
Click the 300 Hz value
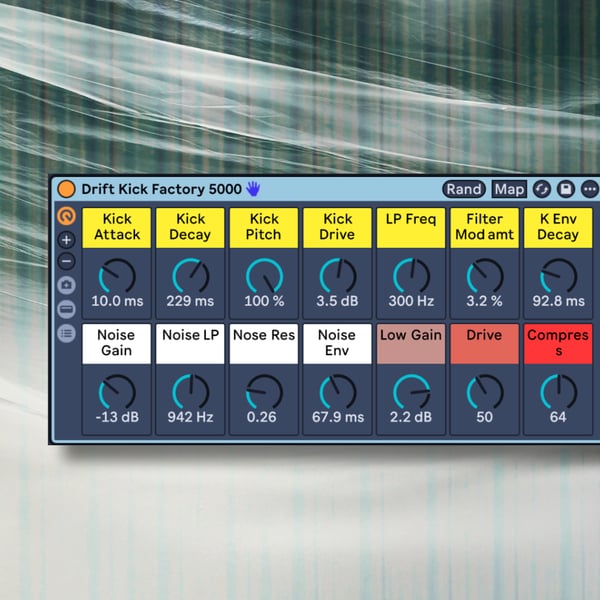click(411, 301)
